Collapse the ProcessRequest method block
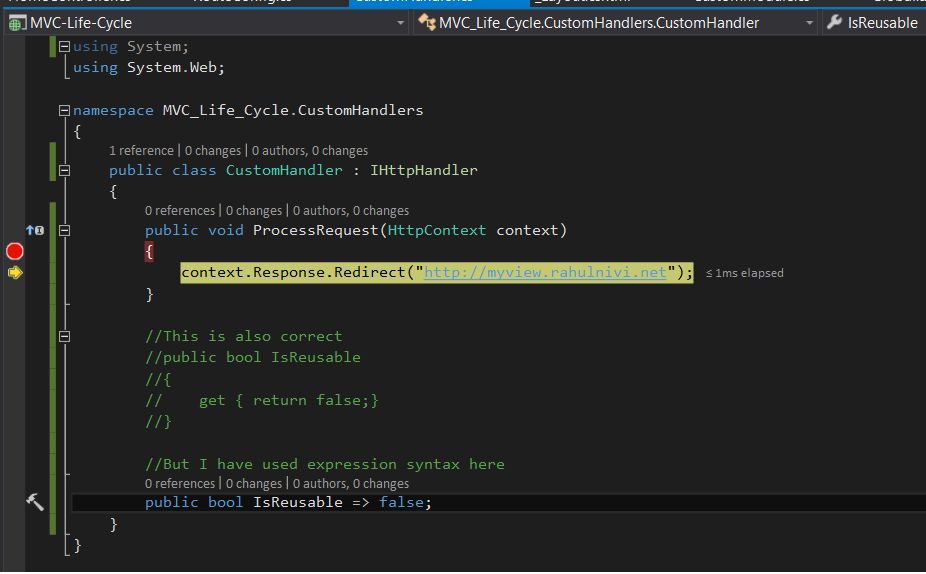The image size is (926, 574). [x=64, y=230]
